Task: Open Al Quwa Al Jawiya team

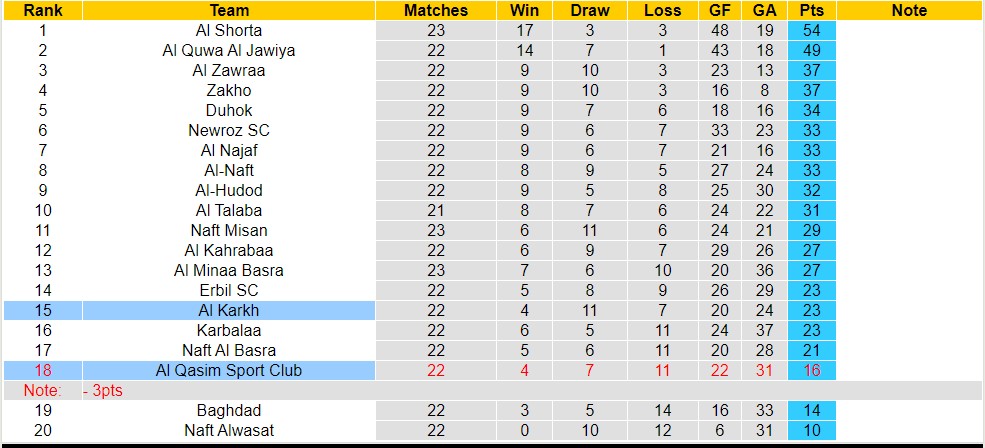Action: click(229, 50)
